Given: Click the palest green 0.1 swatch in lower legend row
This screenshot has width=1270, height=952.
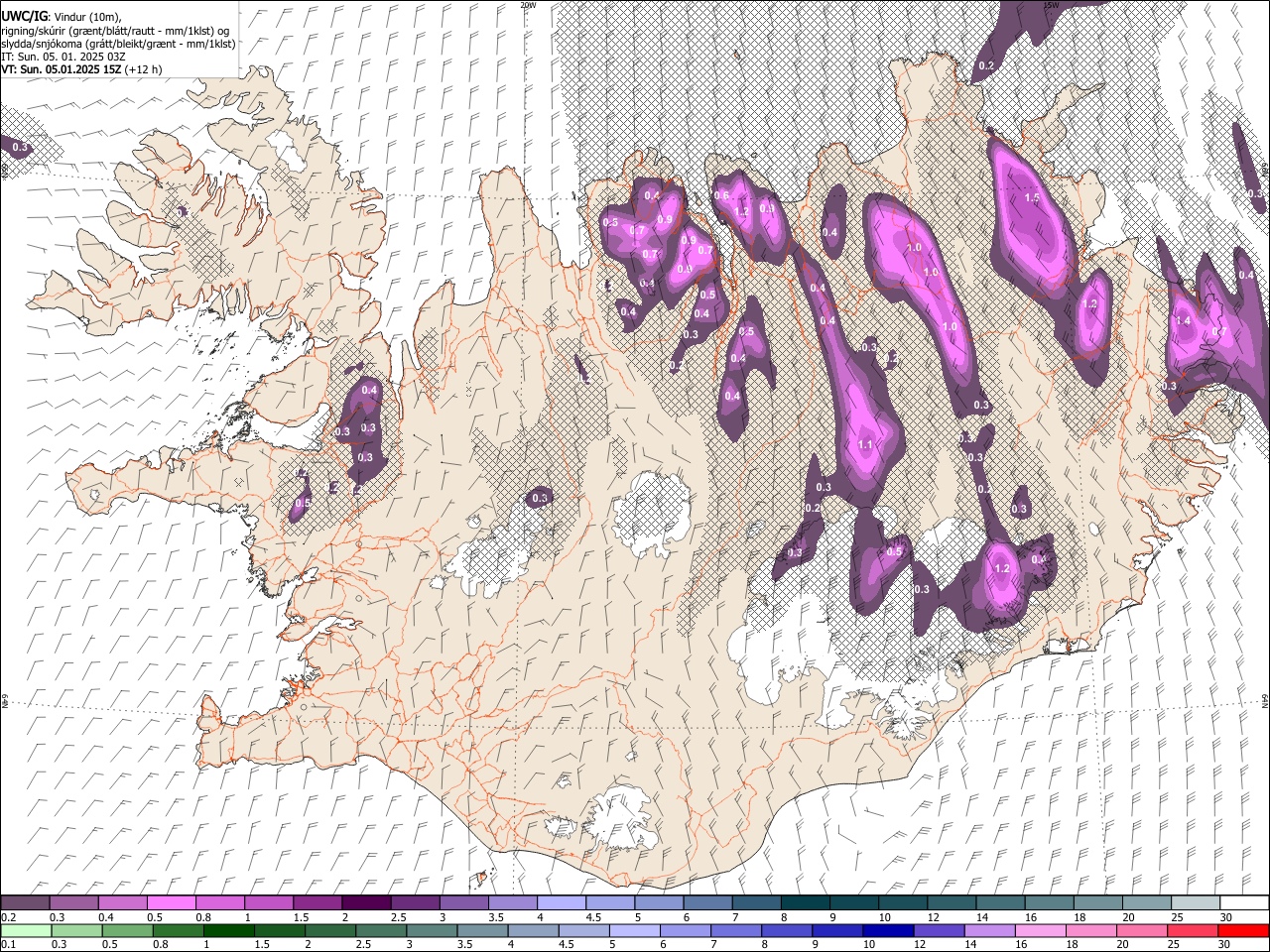Looking at the screenshot, I should point(26,931).
